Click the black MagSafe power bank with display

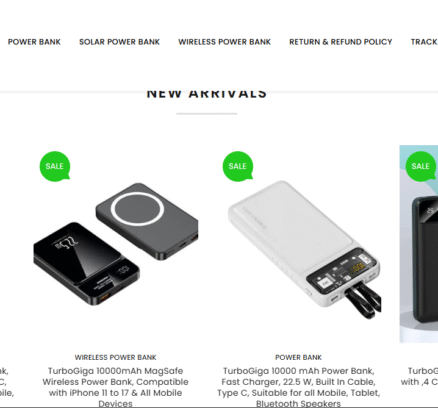tap(86, 263)
